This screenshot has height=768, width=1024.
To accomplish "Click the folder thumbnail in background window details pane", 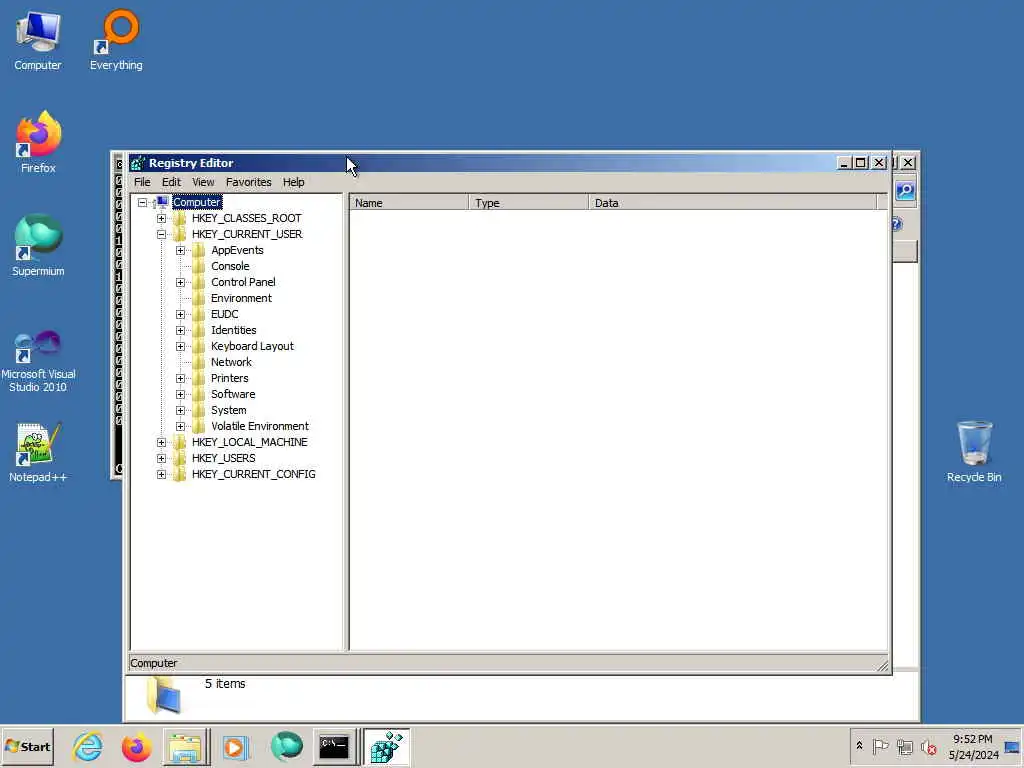I will (163, 696).
